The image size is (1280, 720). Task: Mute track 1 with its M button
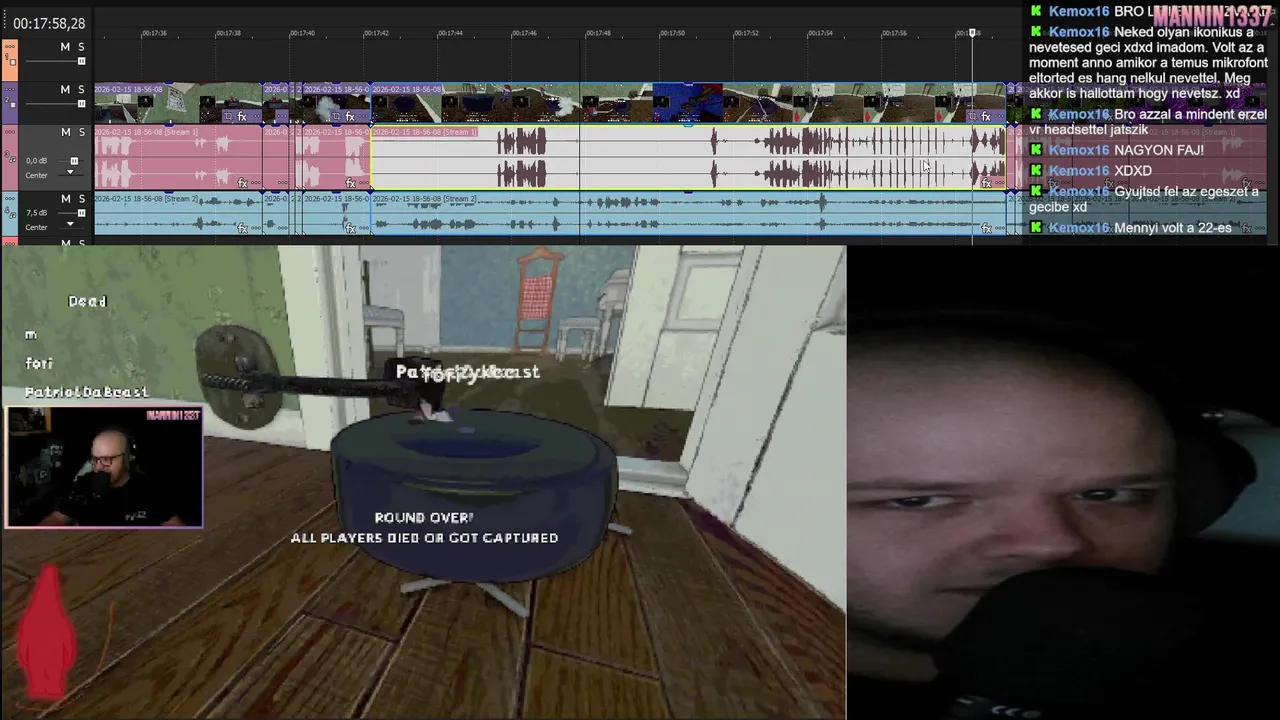pyautogui.click(x=65, y=47)
